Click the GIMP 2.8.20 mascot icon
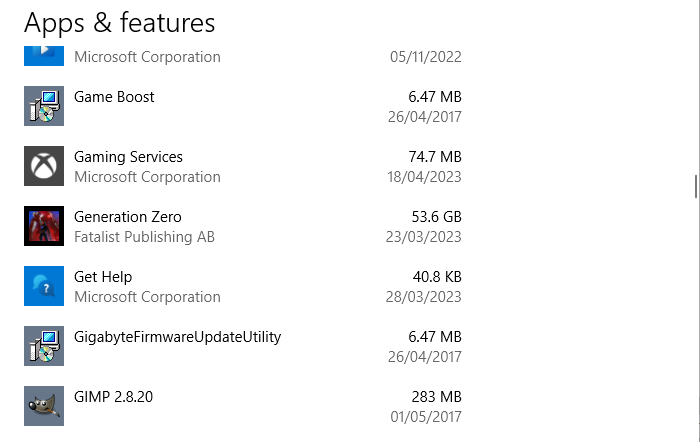Image resolution: width=700 pixels, height=442 pixels. pos(44,406)
